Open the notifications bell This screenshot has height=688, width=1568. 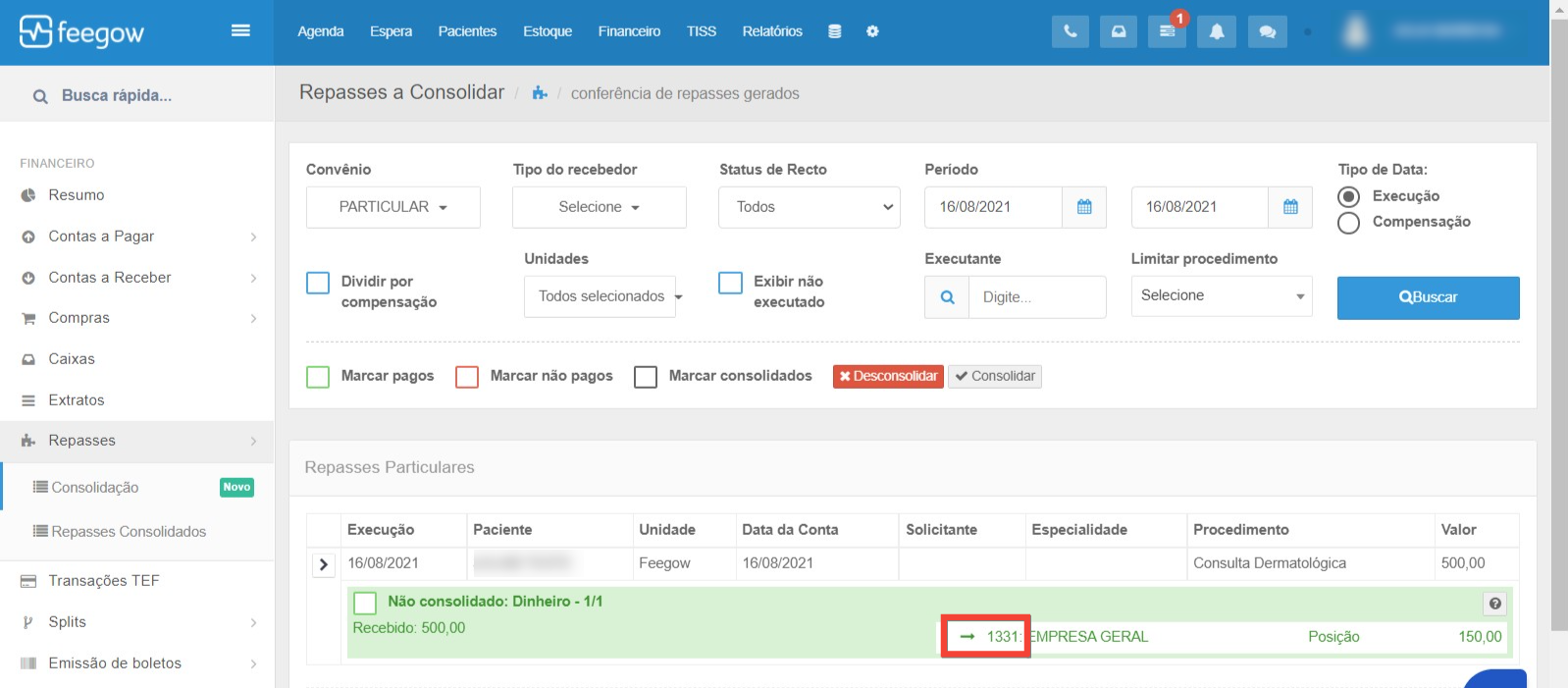tap(1217, 31)
